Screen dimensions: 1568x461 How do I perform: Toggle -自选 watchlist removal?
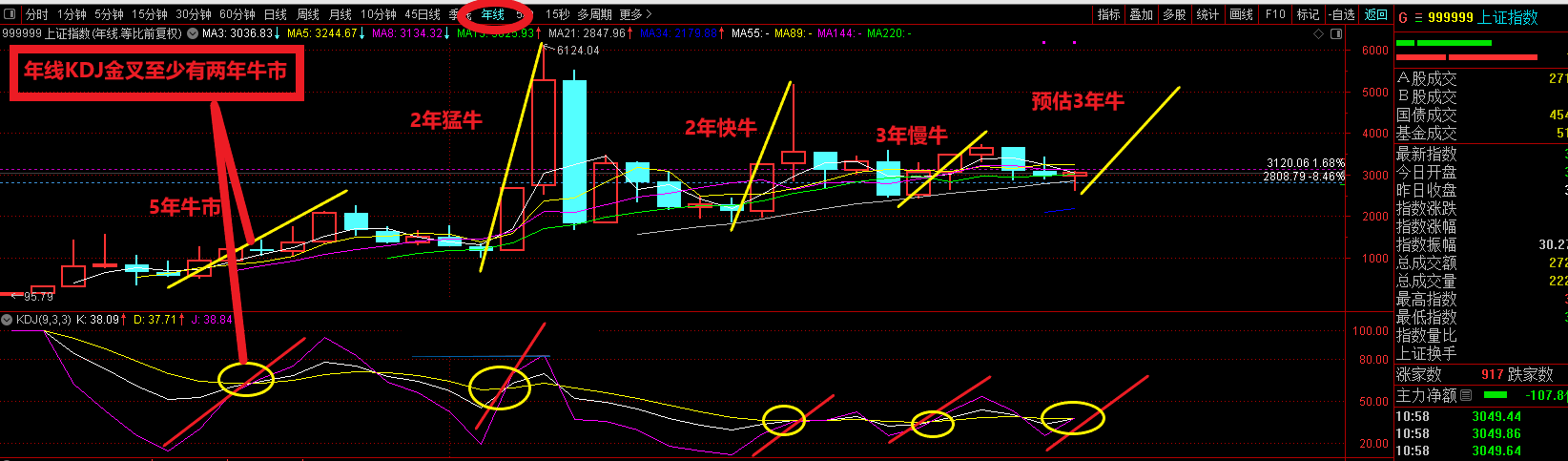[1342, 14]
